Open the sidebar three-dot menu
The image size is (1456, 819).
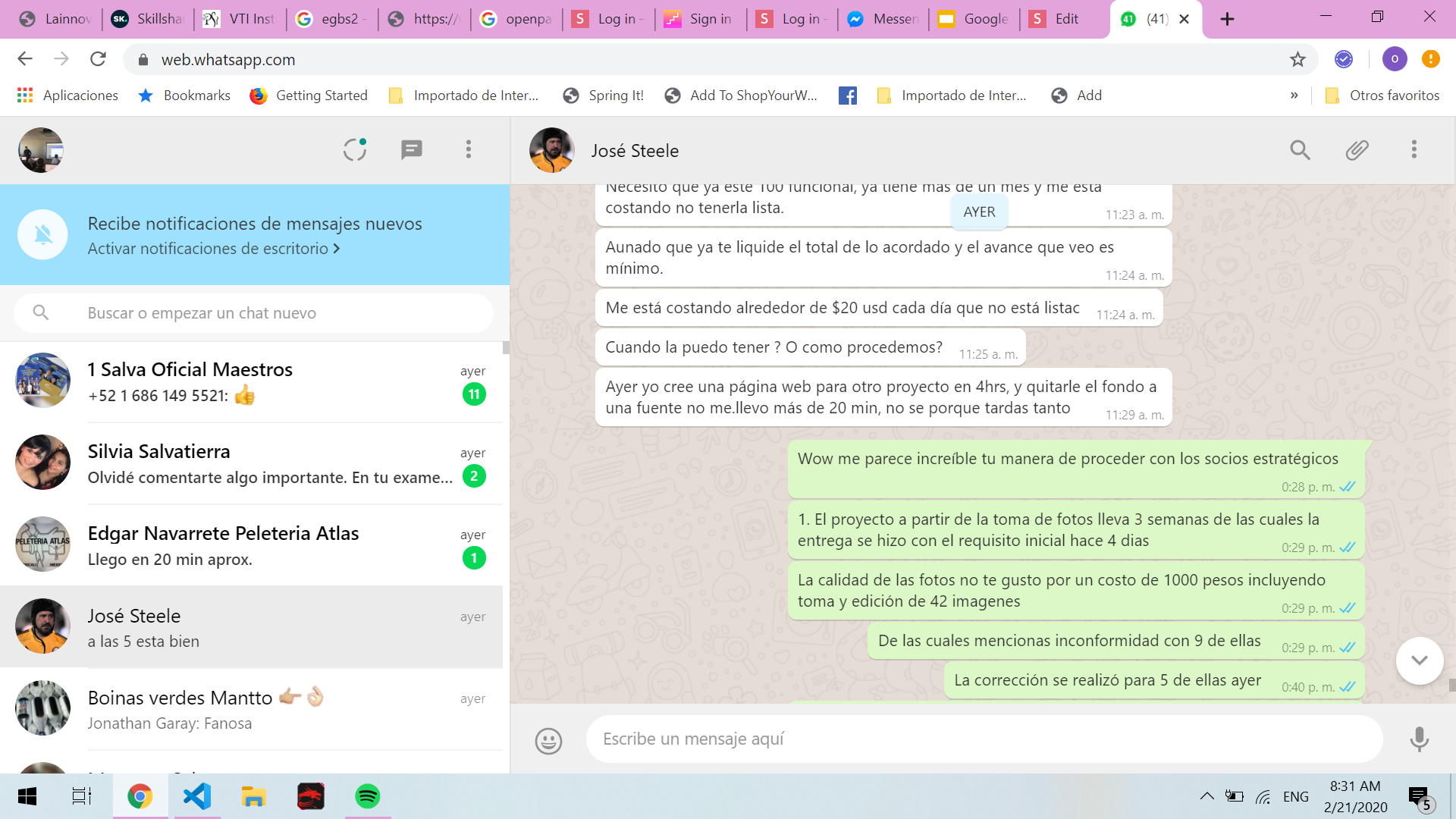tap(468, 149)
